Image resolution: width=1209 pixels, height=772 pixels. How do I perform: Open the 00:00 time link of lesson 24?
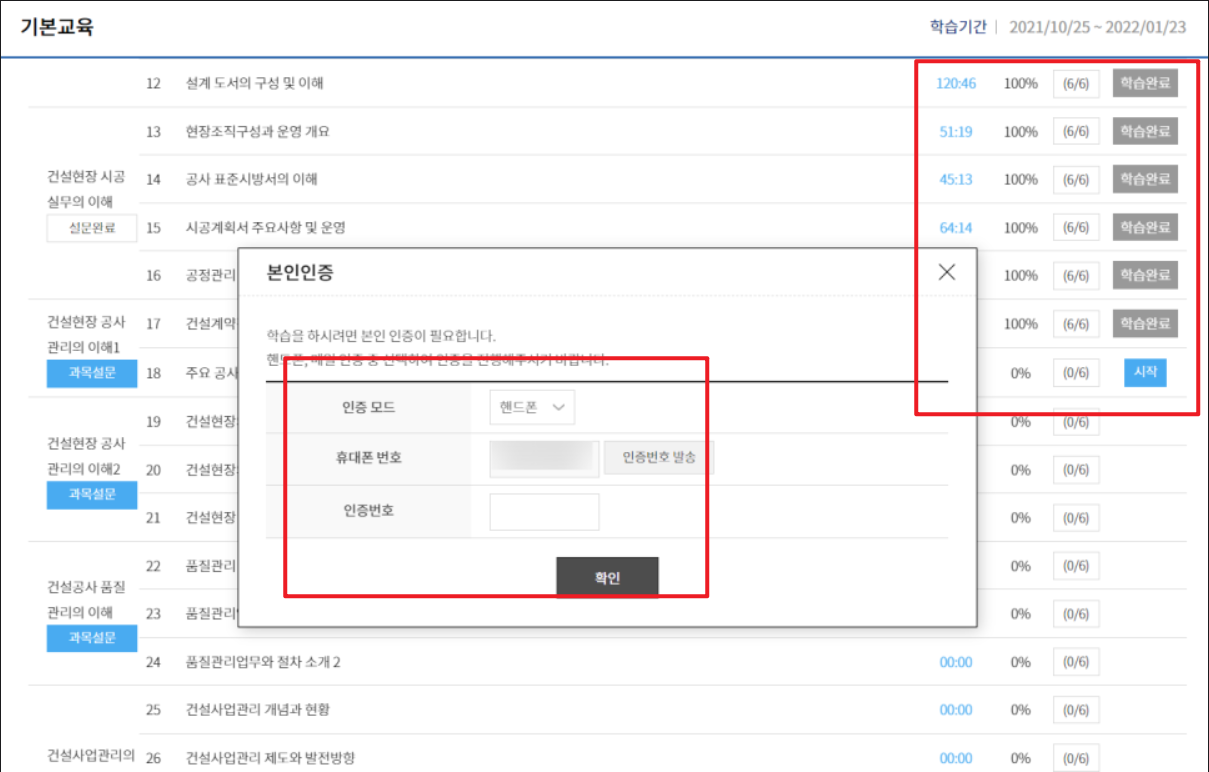(957, 661)
